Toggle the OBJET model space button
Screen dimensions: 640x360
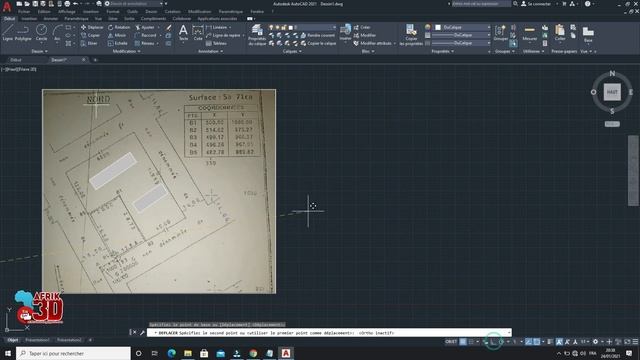point(451,342)
